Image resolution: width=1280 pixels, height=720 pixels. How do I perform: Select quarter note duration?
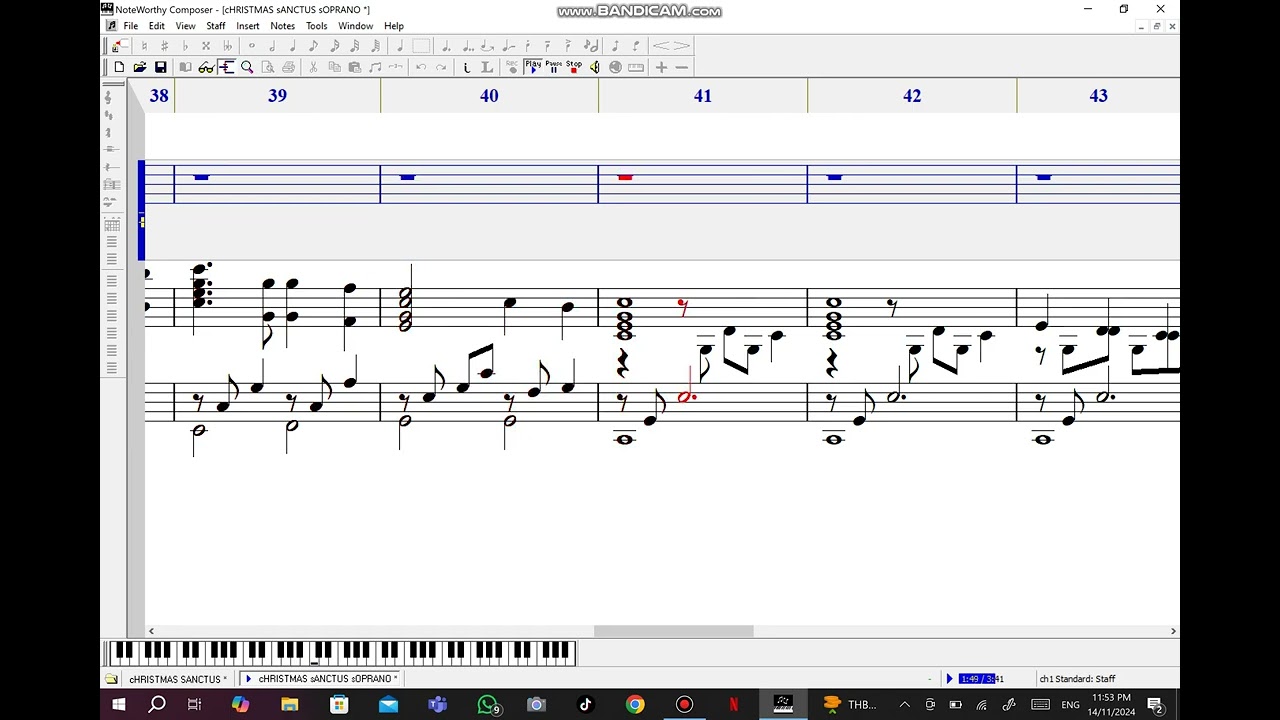[x=292, y=46]
